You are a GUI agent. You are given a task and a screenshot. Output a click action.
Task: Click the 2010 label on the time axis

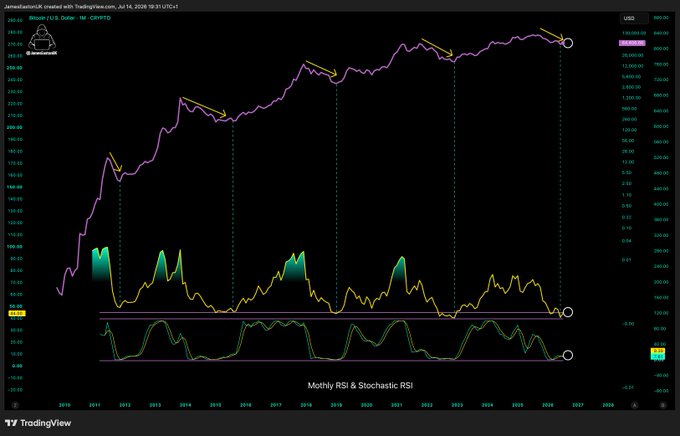point(64,405)
